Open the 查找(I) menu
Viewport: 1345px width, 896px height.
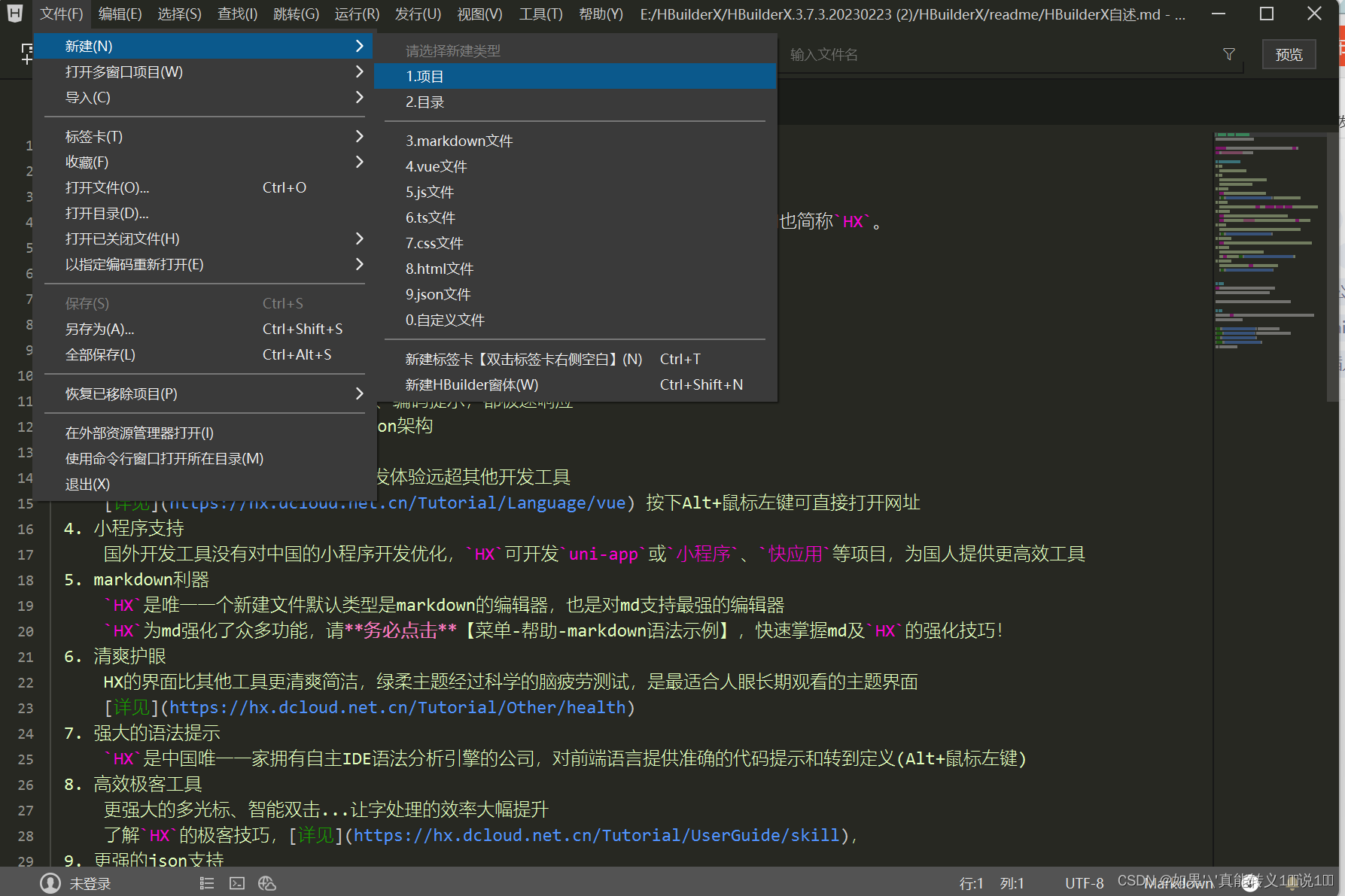coord(237,14)
